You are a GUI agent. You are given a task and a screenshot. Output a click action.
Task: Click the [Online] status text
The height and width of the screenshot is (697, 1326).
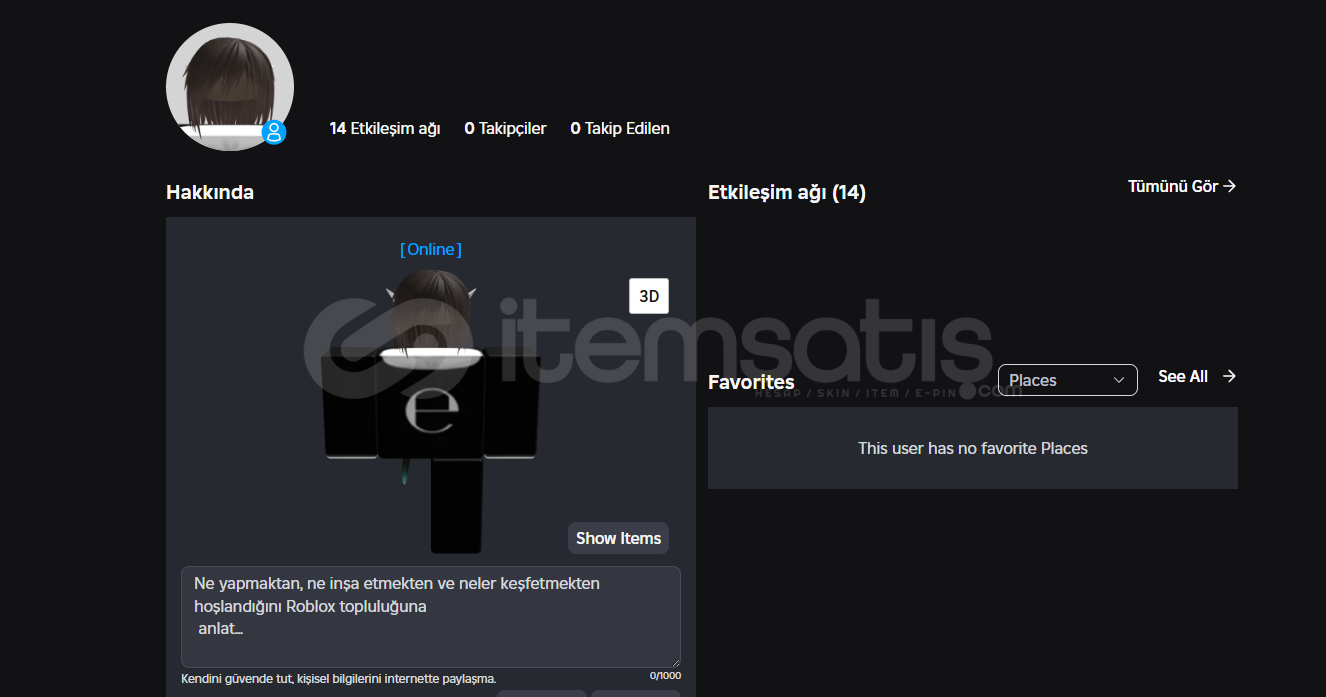[x=431, y=249]
